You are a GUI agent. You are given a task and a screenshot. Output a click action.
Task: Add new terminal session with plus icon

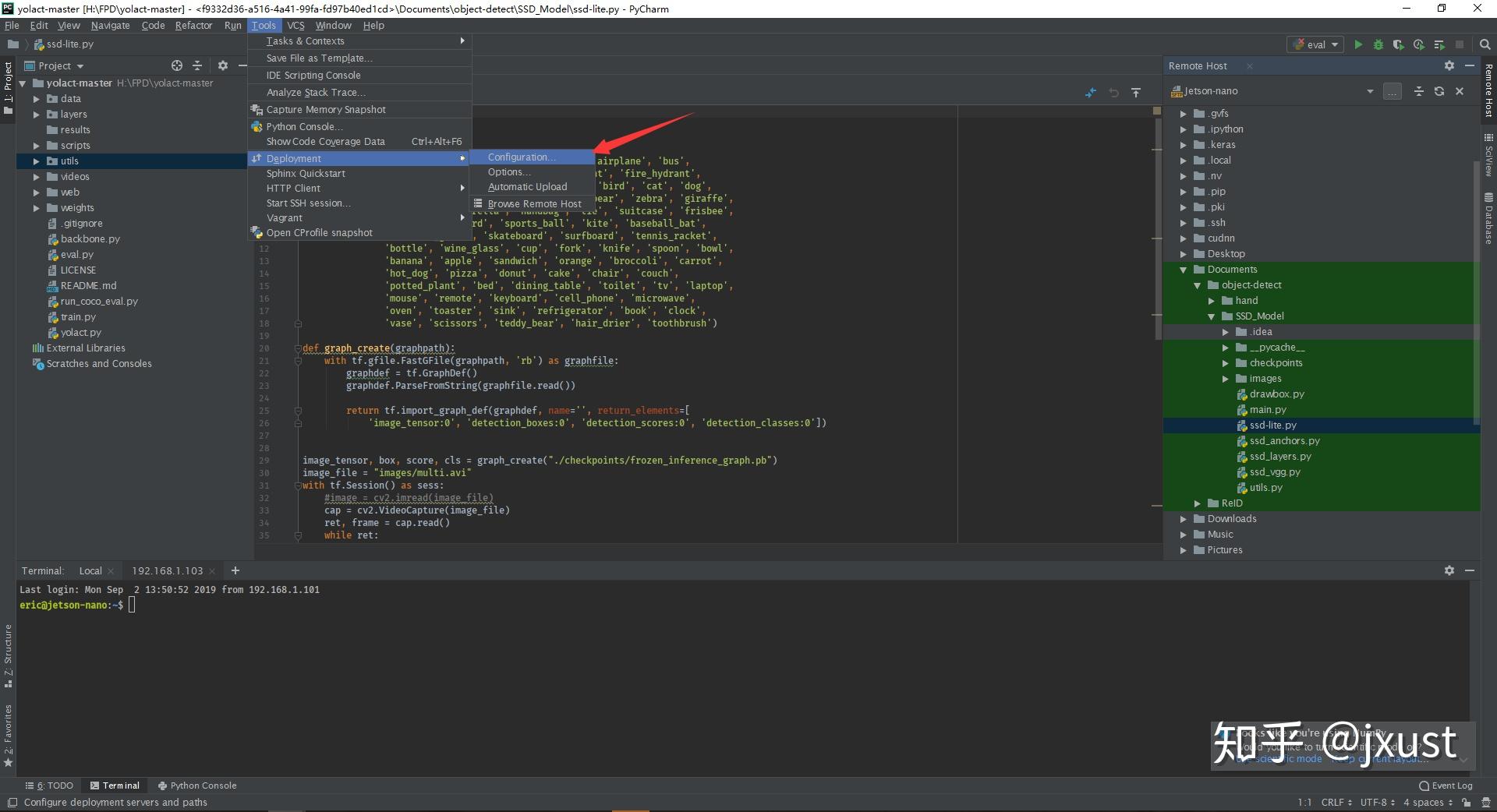(235, 570)
